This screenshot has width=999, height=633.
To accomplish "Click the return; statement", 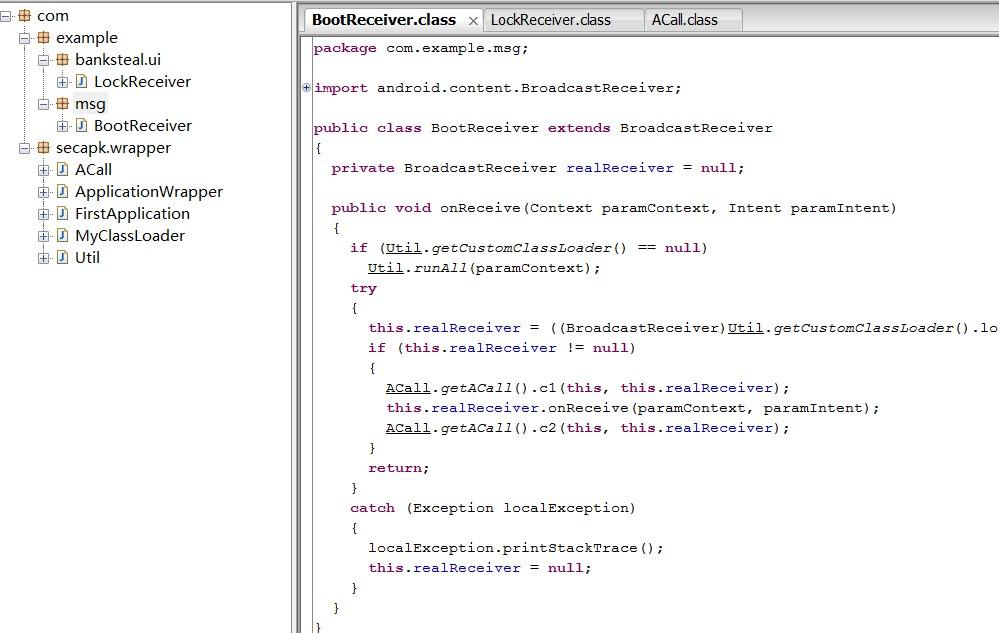I will (398, 468).
